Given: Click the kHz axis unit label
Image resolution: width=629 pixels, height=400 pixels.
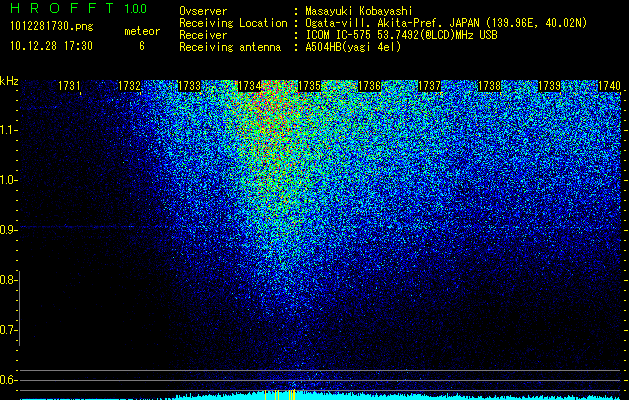Looking at the screenshot, I should 9,81.
